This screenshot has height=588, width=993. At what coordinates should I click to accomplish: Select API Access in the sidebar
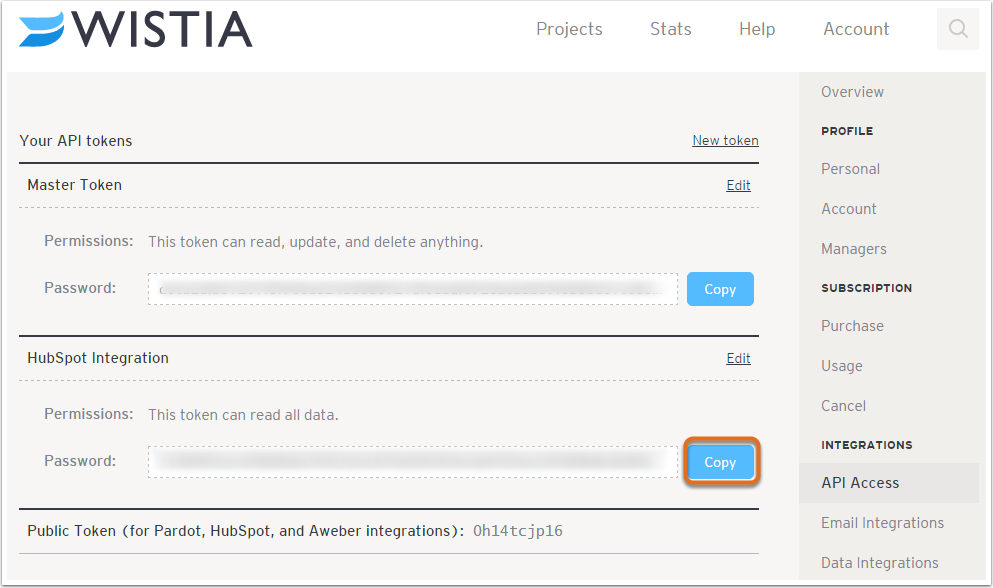889,483
